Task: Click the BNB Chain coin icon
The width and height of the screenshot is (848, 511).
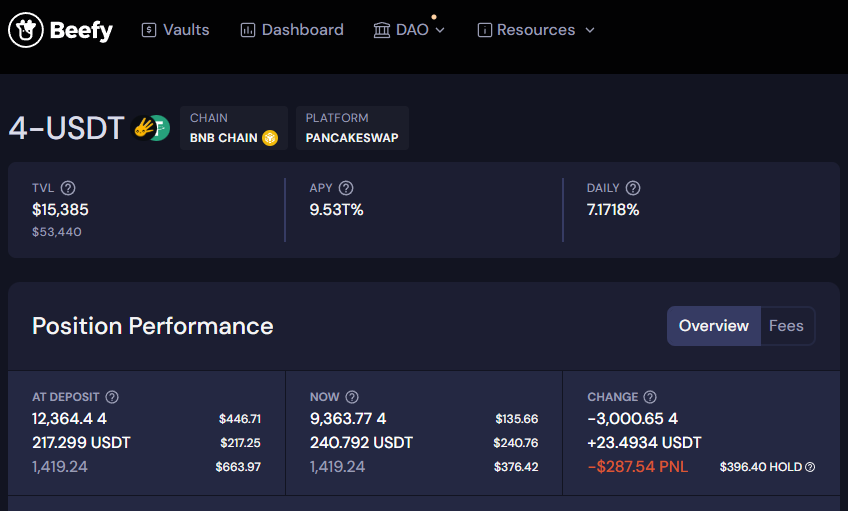Action: [x=270, y=138]
